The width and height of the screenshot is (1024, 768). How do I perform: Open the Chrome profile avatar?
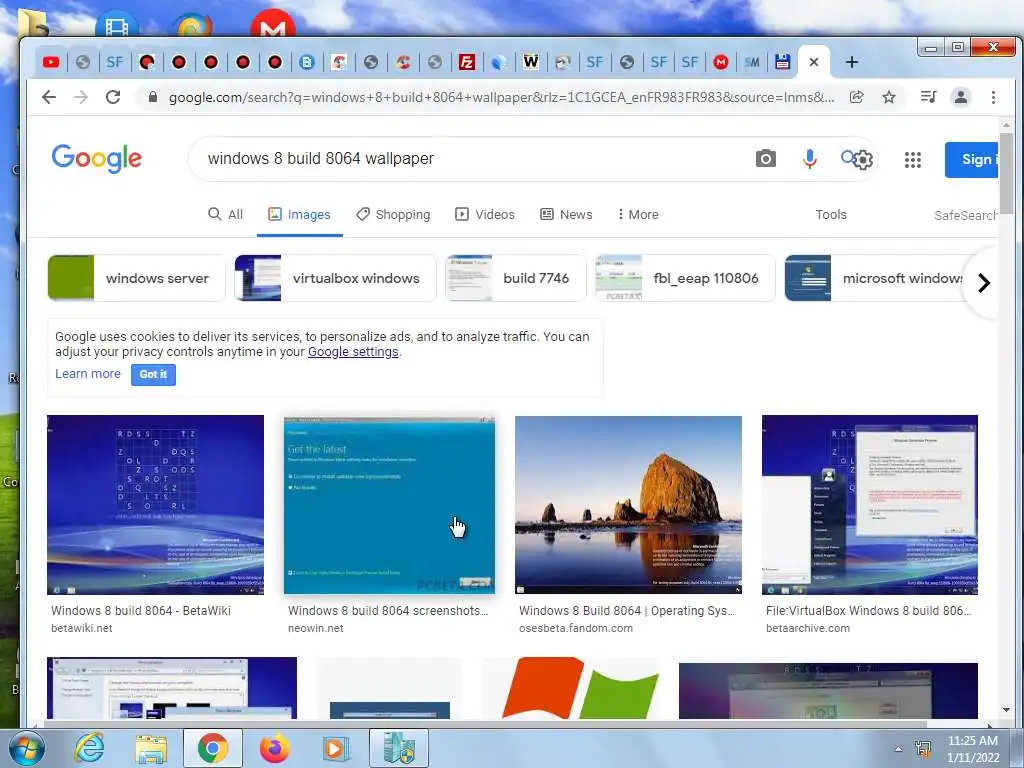coord(961,97)
